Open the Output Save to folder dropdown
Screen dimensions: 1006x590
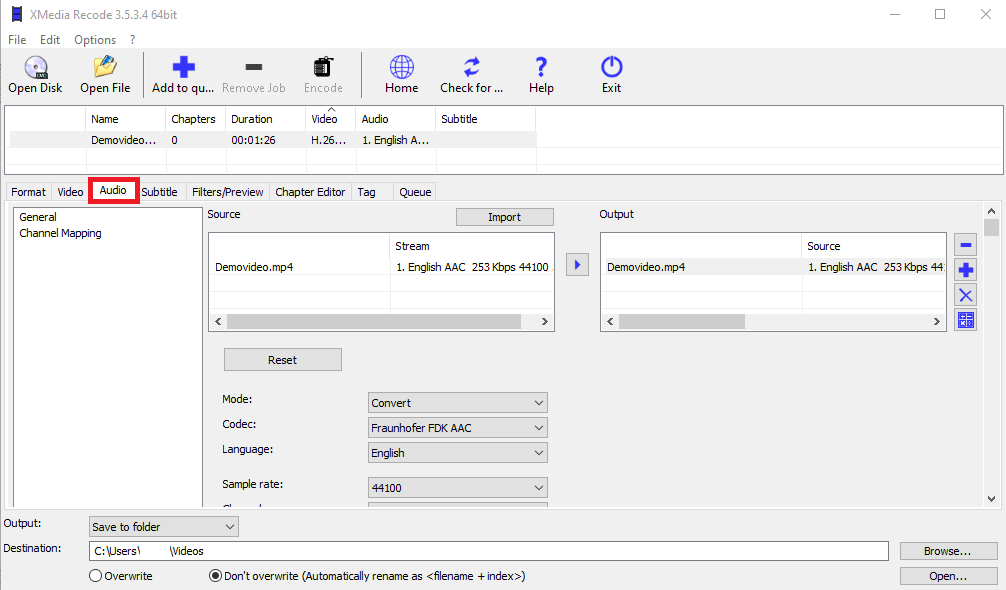click(x=164, y=527)
